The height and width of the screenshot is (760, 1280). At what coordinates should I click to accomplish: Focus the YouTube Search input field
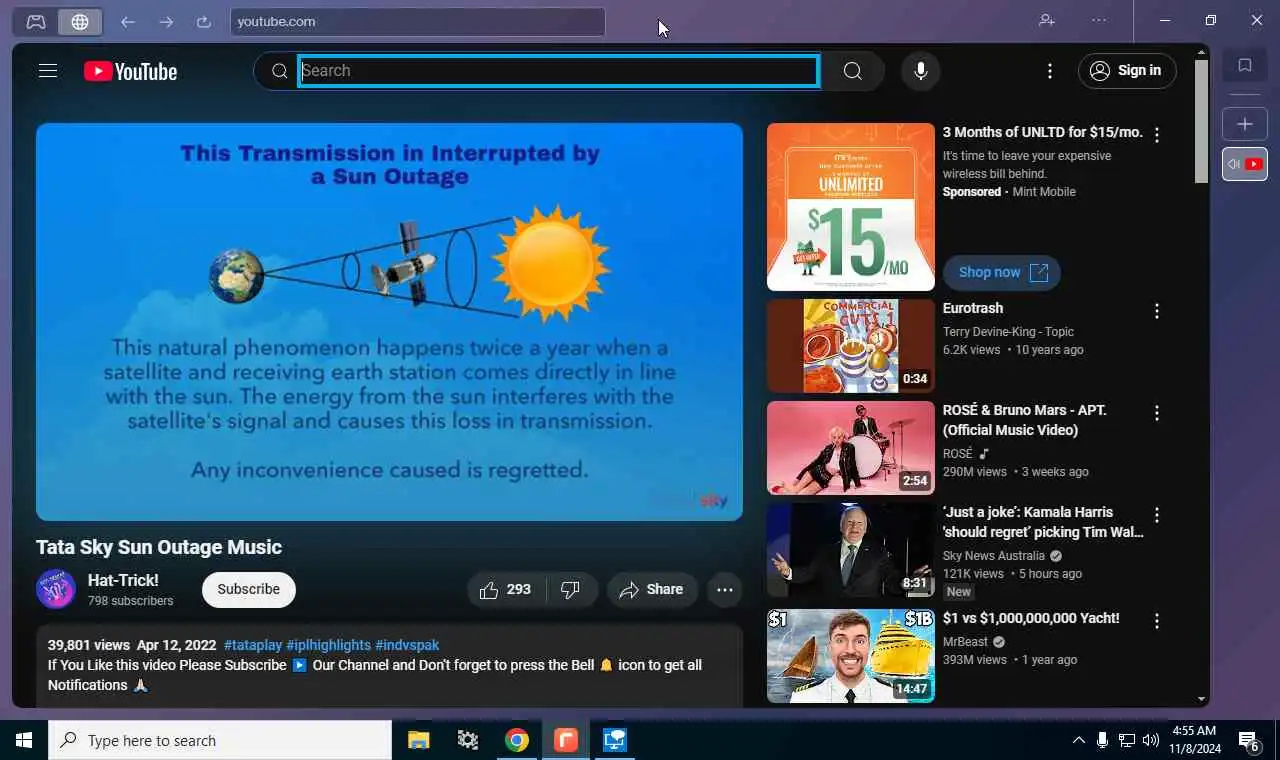click(x=558, y=71)
